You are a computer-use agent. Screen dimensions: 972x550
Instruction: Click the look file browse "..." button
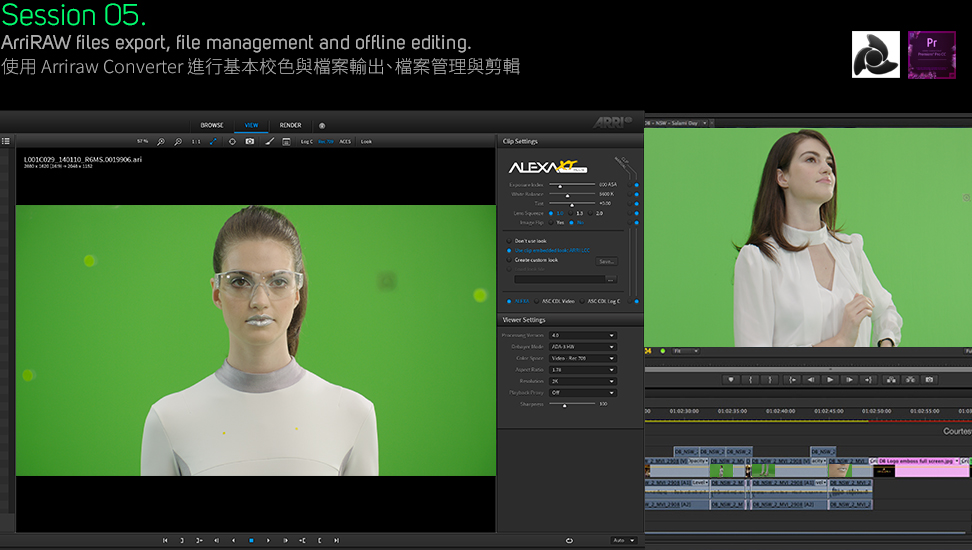[611, 280]
